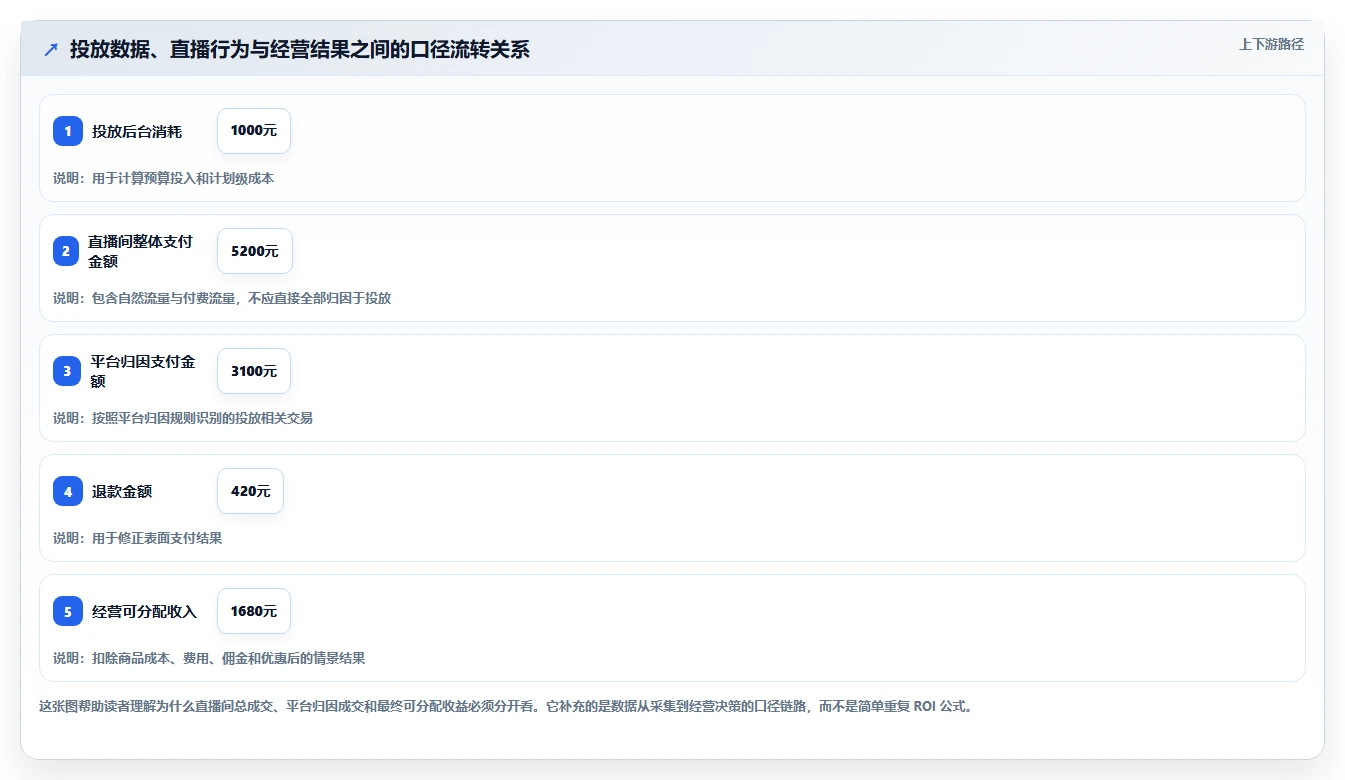Click the 1000元 value chip

pos(254,131)
